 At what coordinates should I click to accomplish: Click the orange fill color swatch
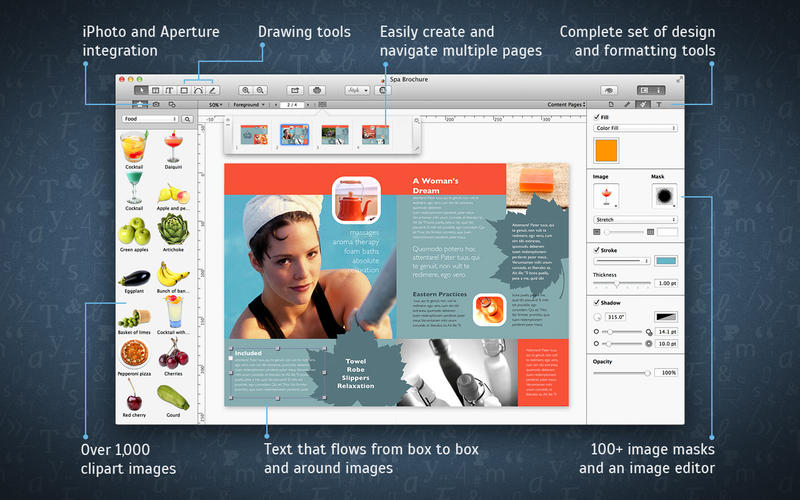pos(606,151)
